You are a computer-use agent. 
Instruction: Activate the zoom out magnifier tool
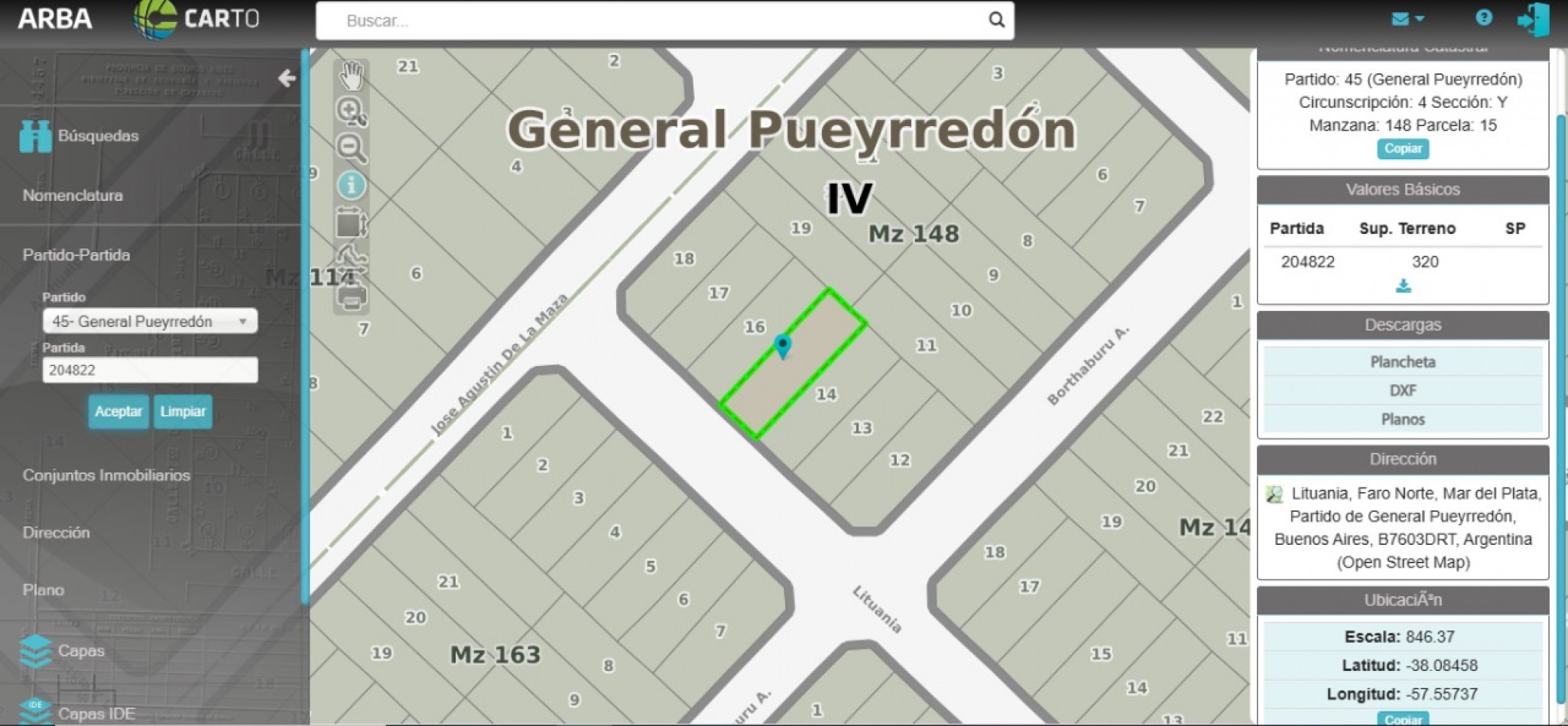(351, 147)
